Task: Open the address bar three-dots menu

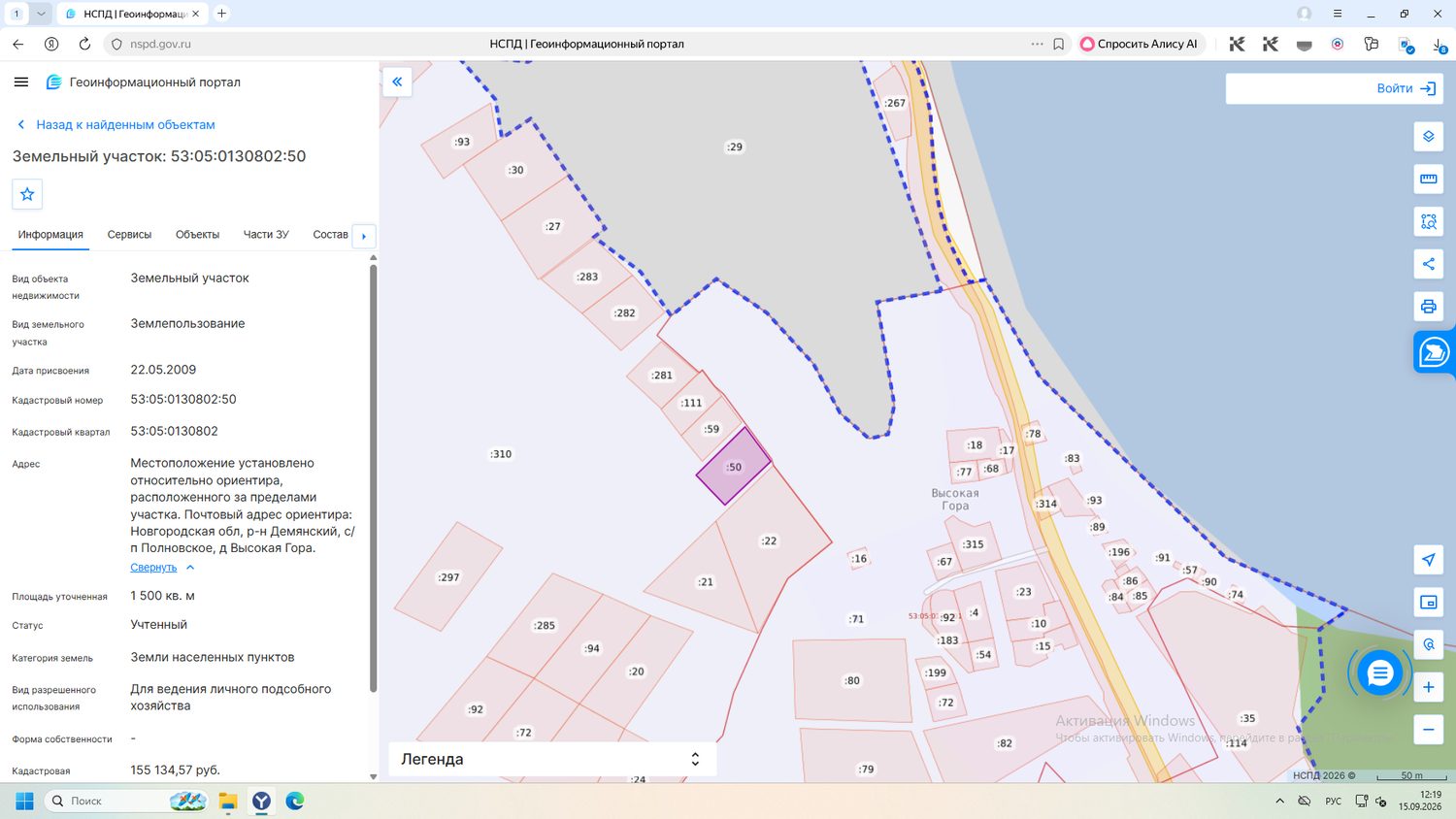Action: tap(1037, 44)
